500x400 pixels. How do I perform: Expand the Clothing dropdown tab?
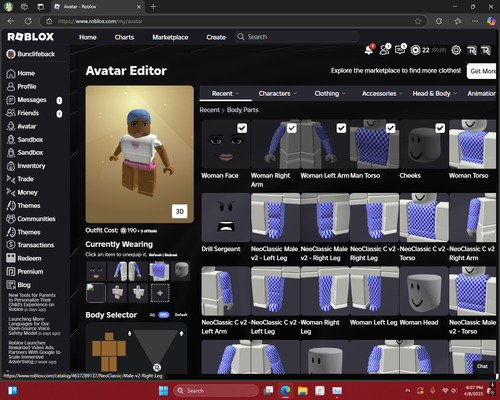(x=330, y=94)
